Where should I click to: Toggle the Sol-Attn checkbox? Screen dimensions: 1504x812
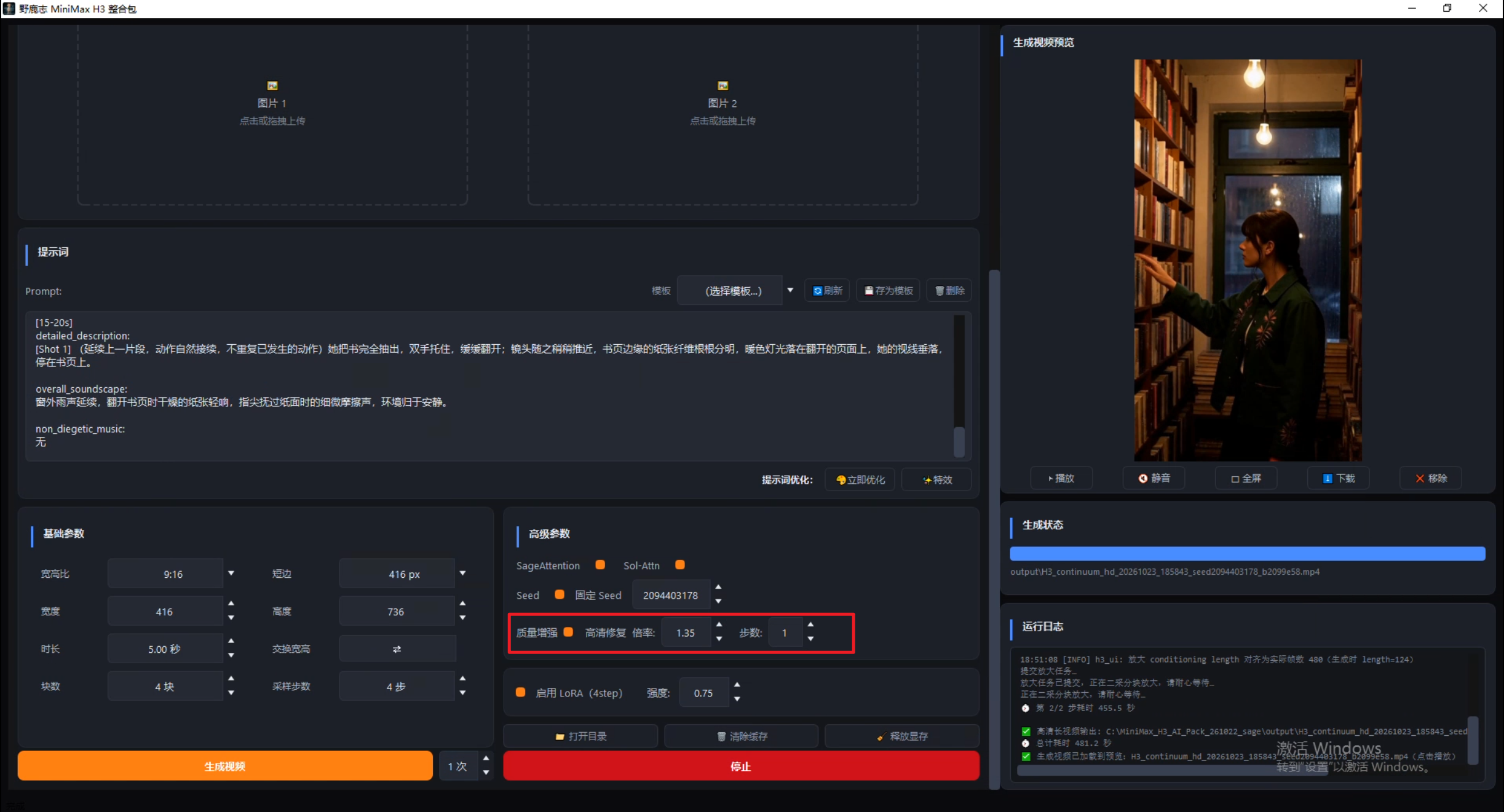[679, 564]
